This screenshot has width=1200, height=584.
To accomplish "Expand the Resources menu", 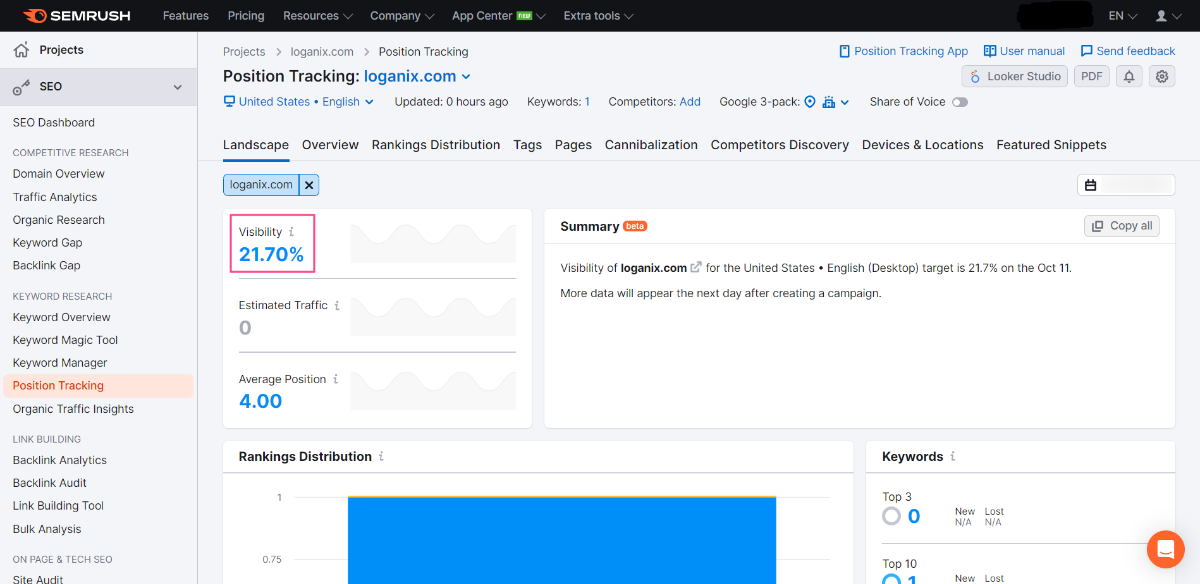I will [318, 16].
